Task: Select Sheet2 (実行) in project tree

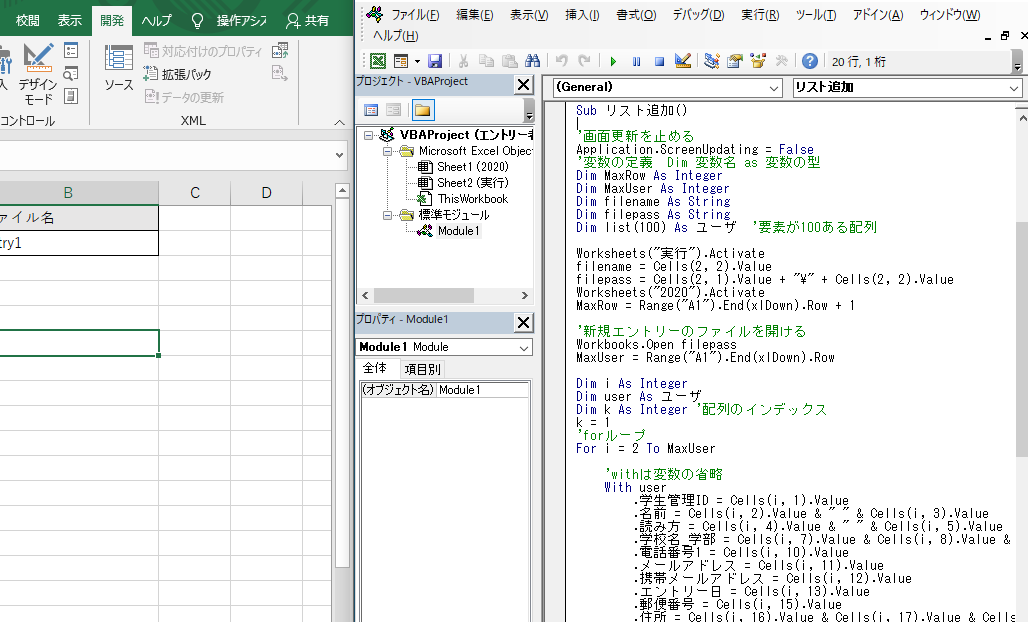Action: 473,183
